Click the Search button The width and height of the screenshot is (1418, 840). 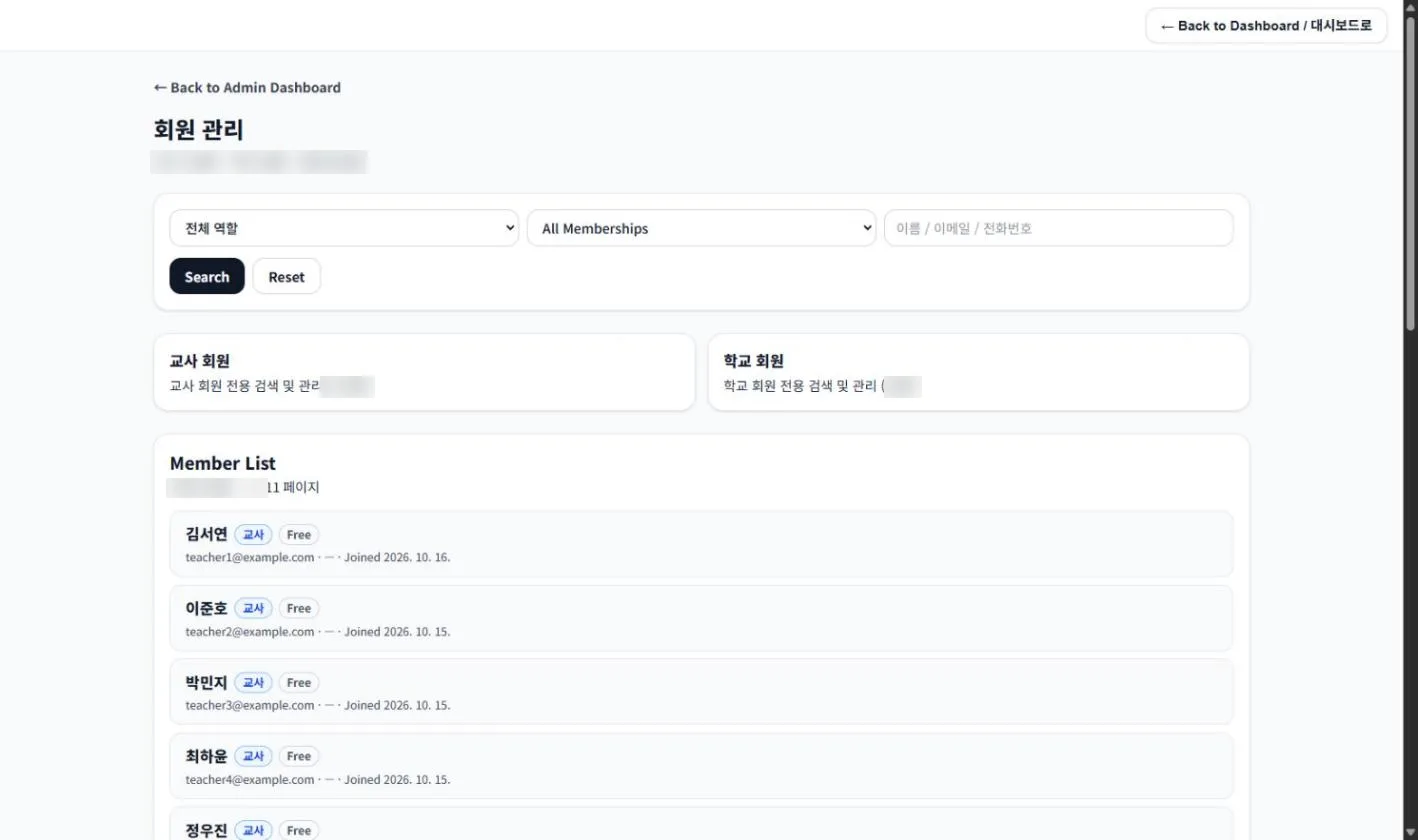coord(207,277)
